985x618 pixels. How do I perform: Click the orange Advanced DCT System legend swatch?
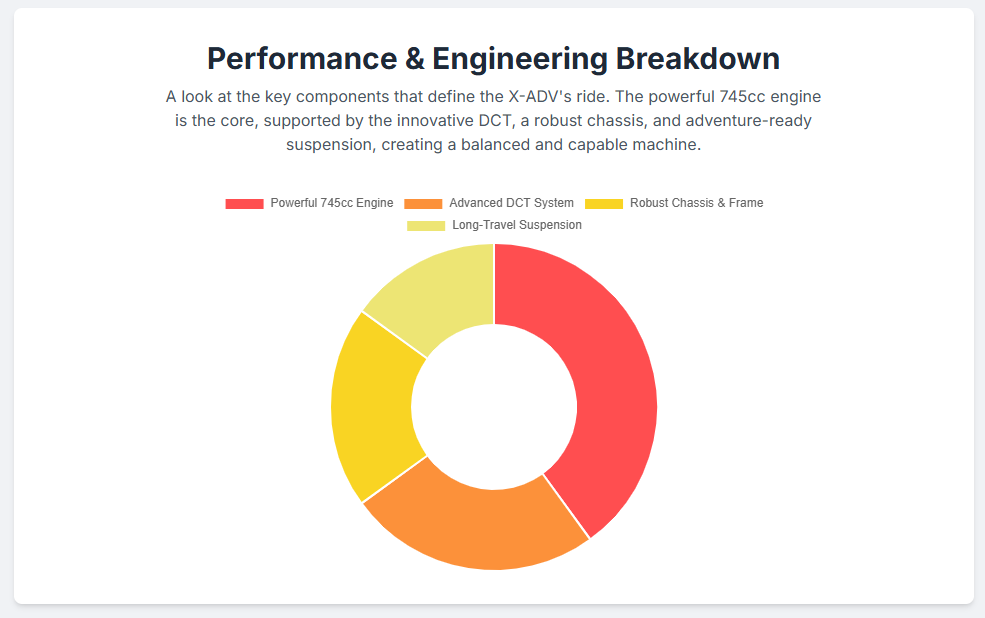point(423,203)
